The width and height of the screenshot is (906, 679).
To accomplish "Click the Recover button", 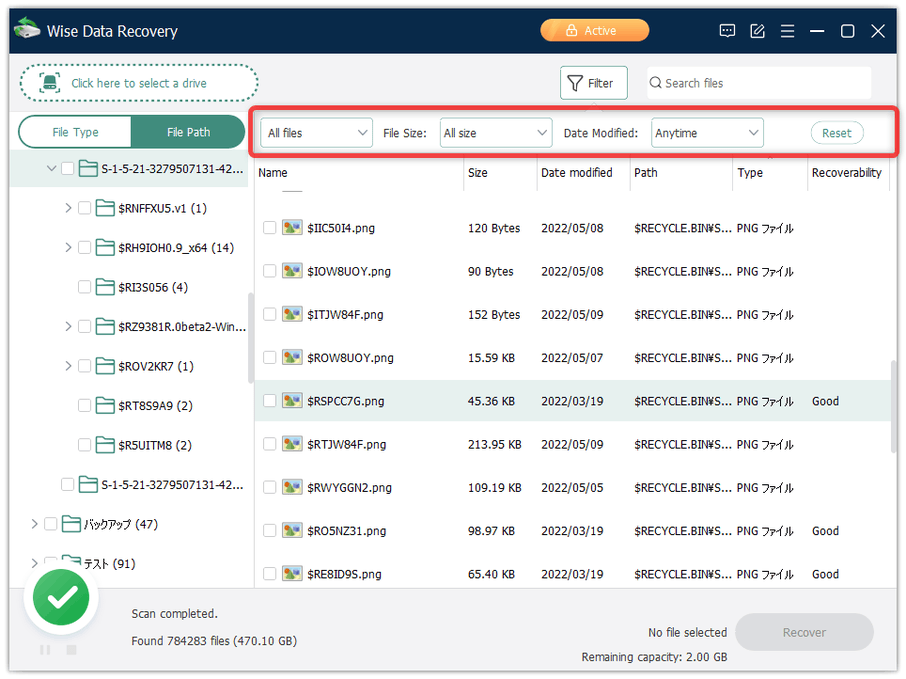I will [804, 632].
